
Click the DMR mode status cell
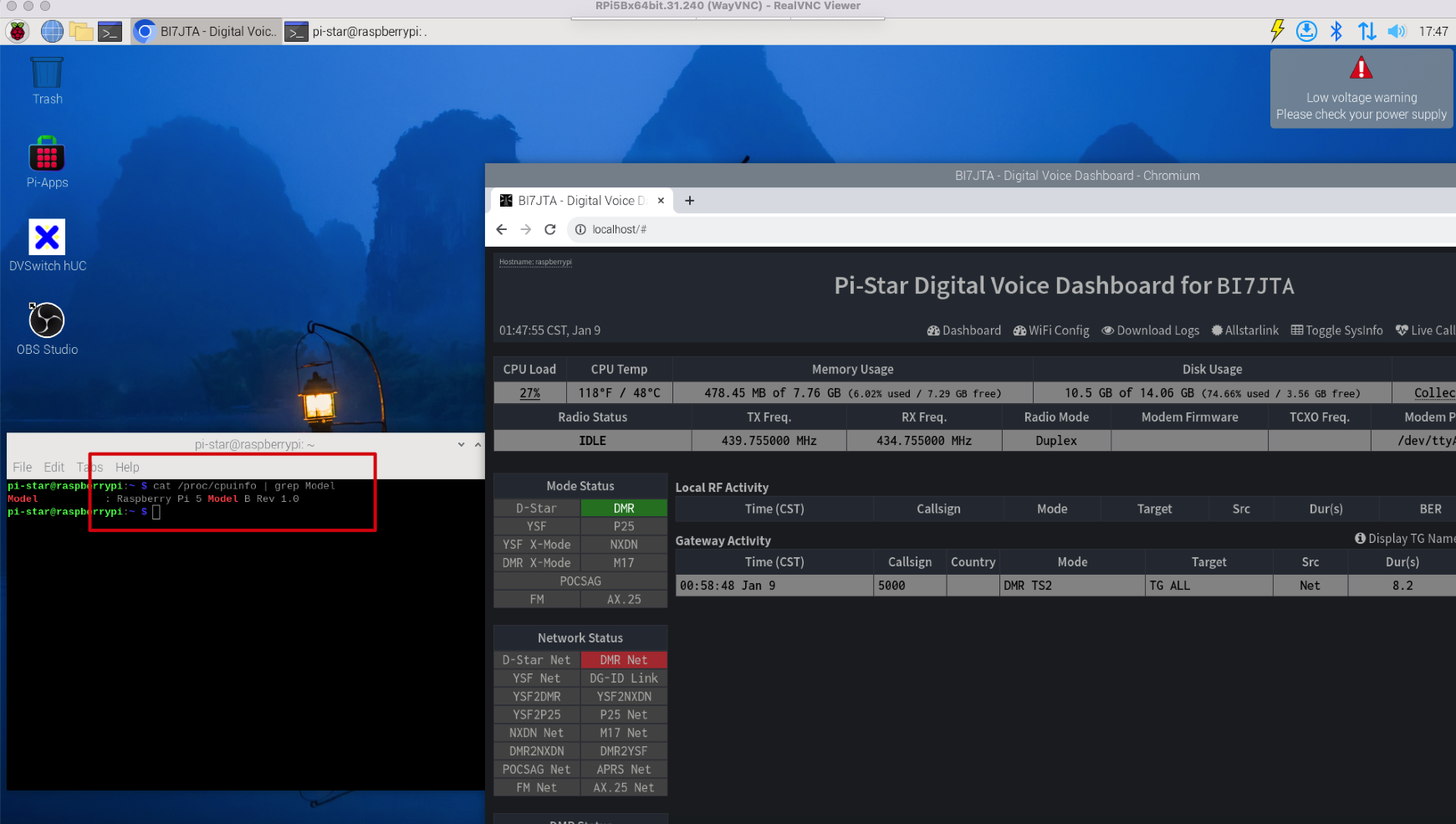click(624, 509)
